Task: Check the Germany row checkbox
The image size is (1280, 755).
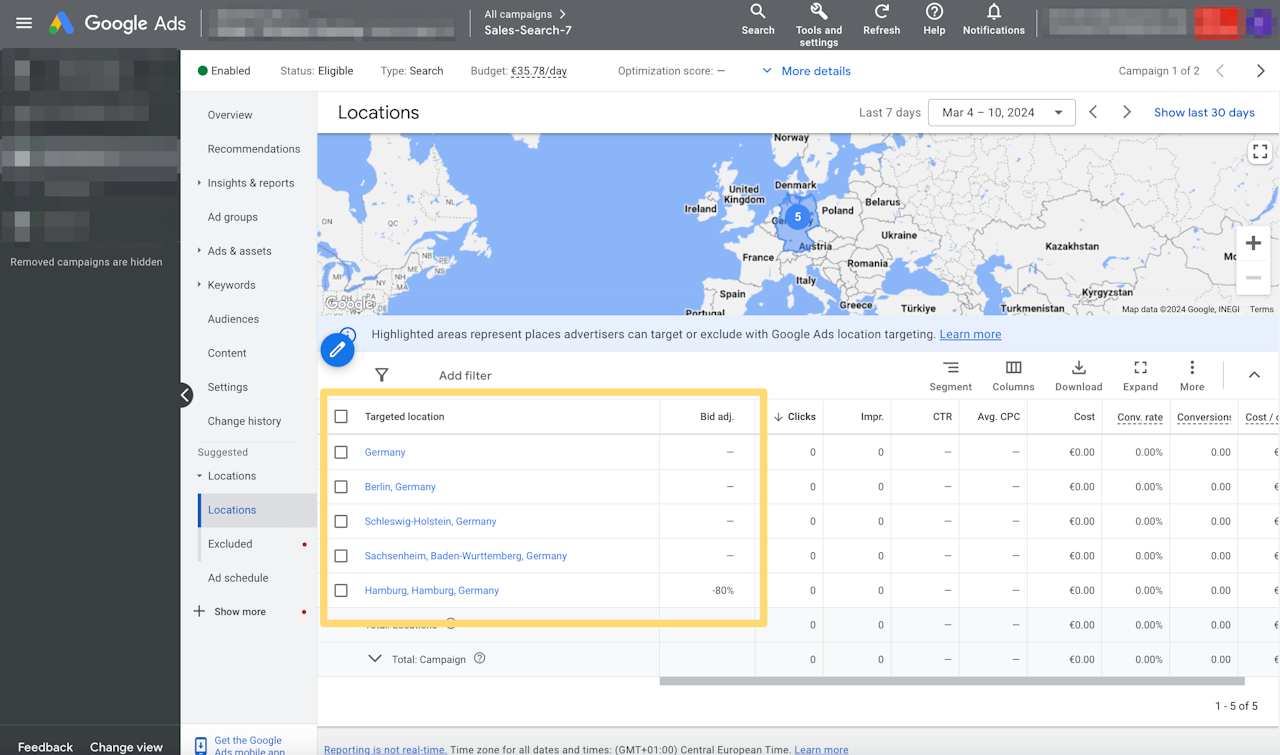Action: [341, 453]
